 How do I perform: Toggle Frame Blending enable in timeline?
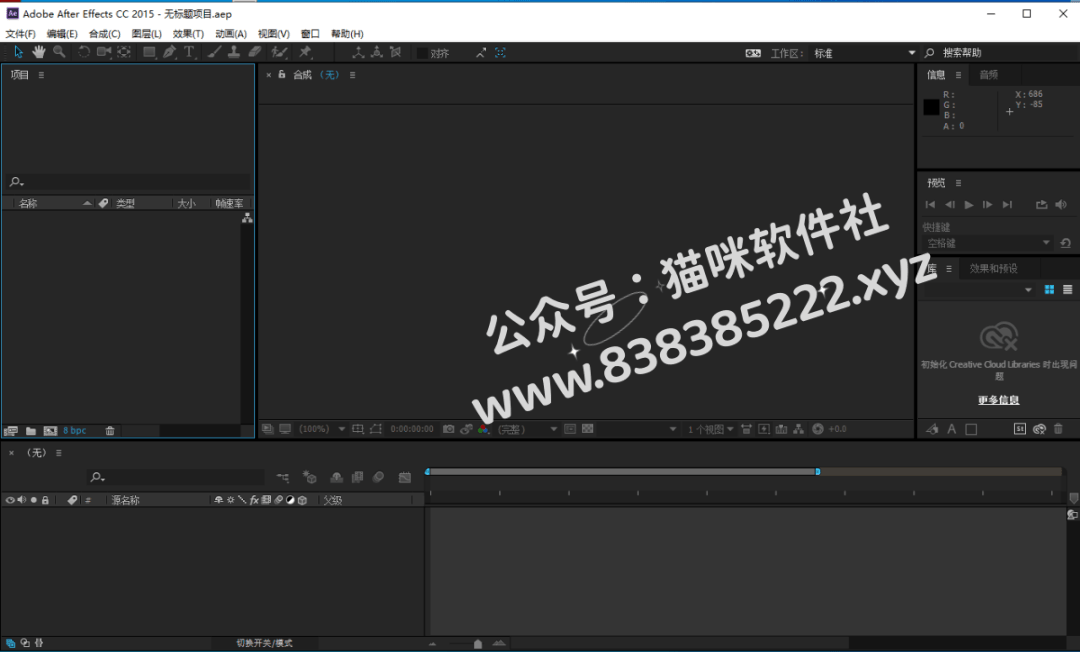pyautogui.click(x=357, y=477)
